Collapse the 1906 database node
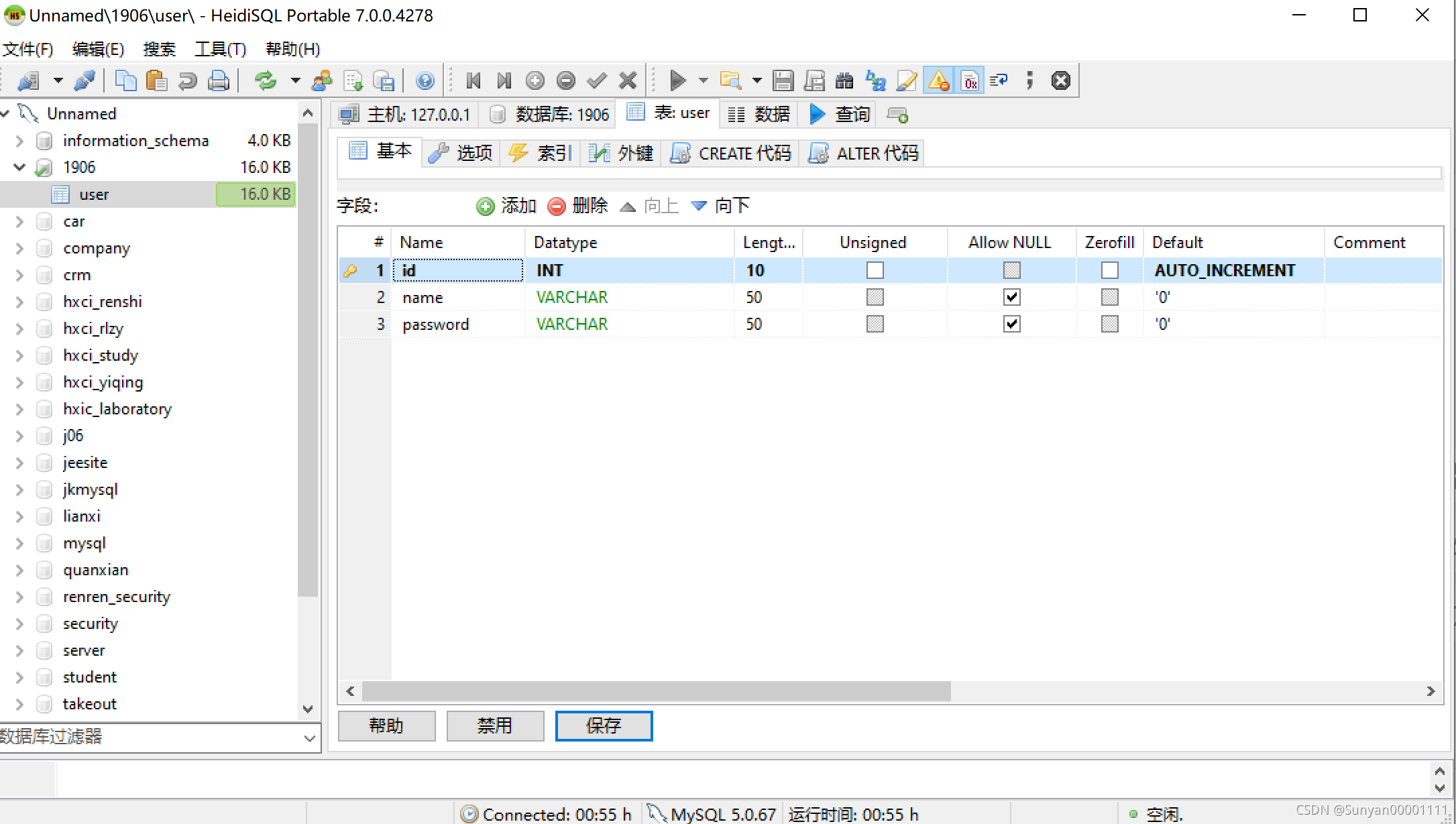The height and width of the screenshot is (824, 1456). tap(19, 167)
